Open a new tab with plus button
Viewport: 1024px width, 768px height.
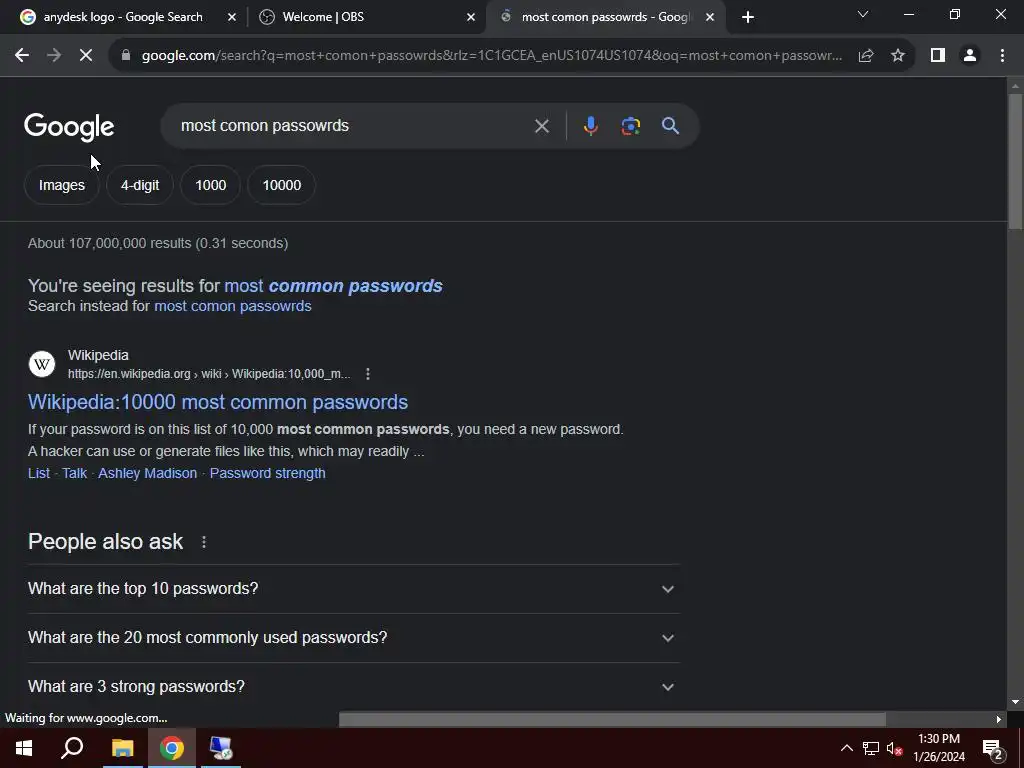coord(748,17)
